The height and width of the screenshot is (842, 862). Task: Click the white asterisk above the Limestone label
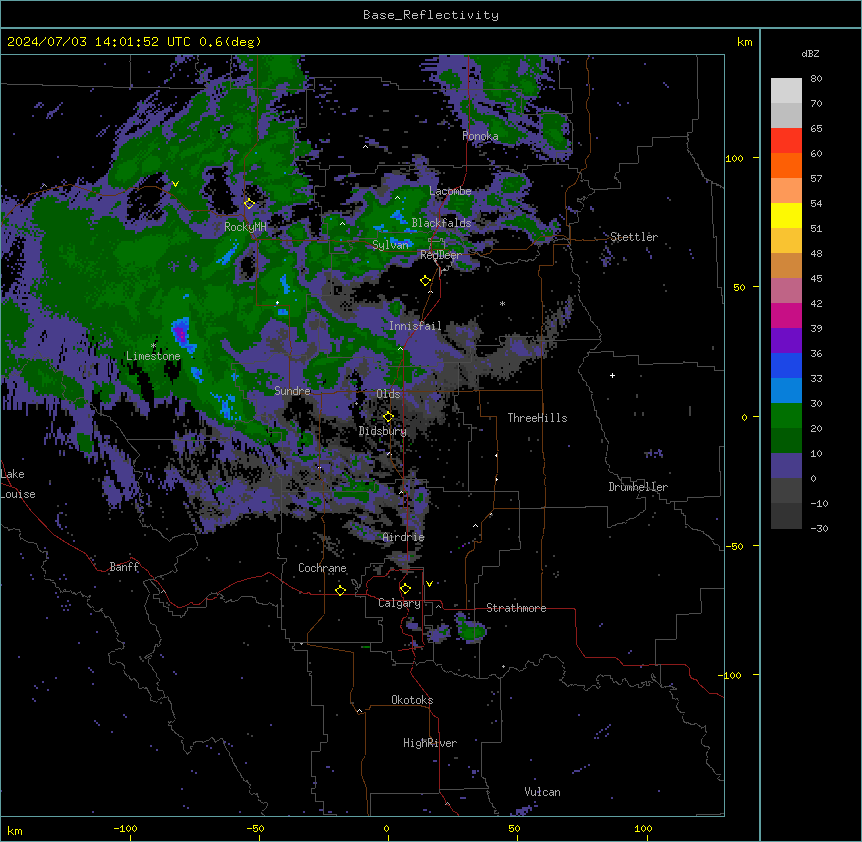coord(153,346)
